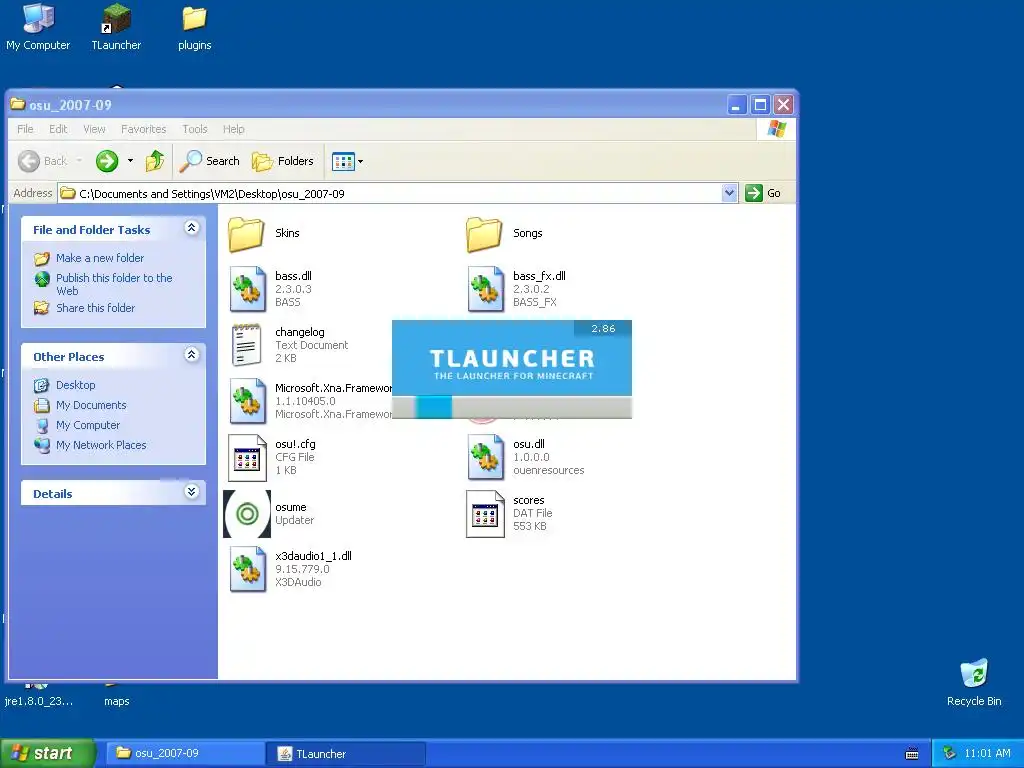Open the File menu
The image size is (1024, 768).
coord(25,129)
